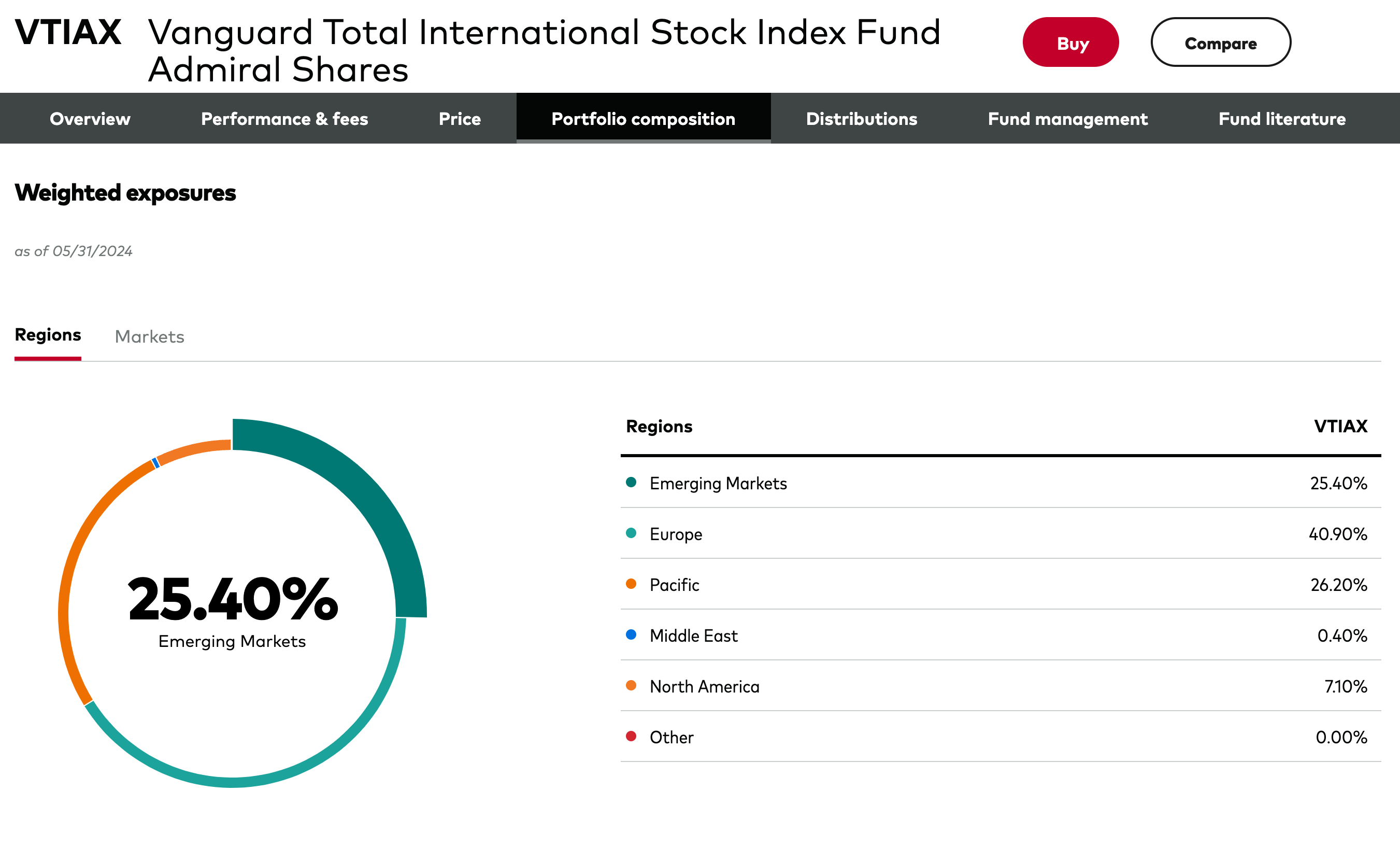This screenshot has width=1400, height=847.
Task: Click the 0.00% Other value
Action: click(x=1341, y=737)
